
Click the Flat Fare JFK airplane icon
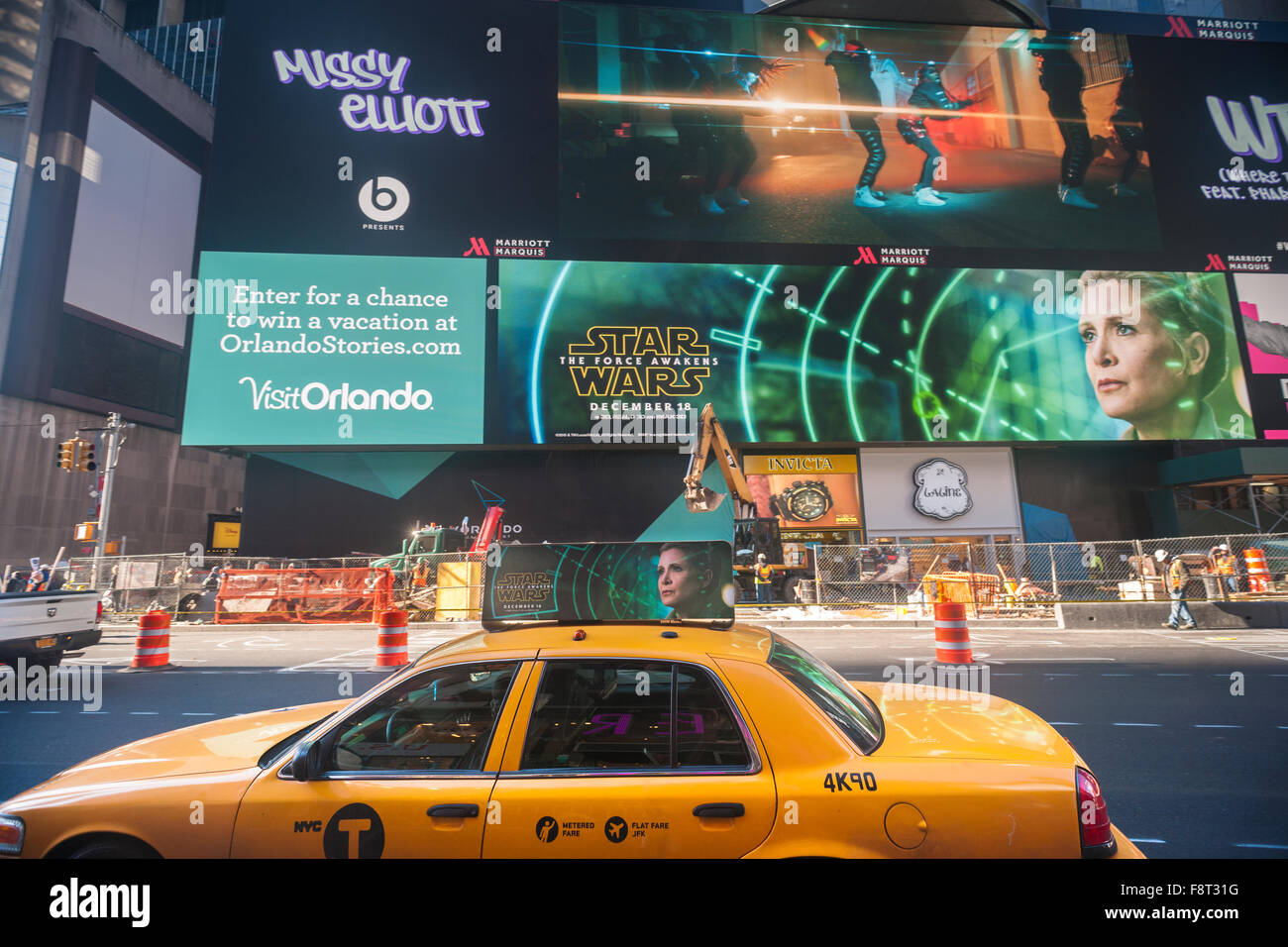tap(615, 829)
